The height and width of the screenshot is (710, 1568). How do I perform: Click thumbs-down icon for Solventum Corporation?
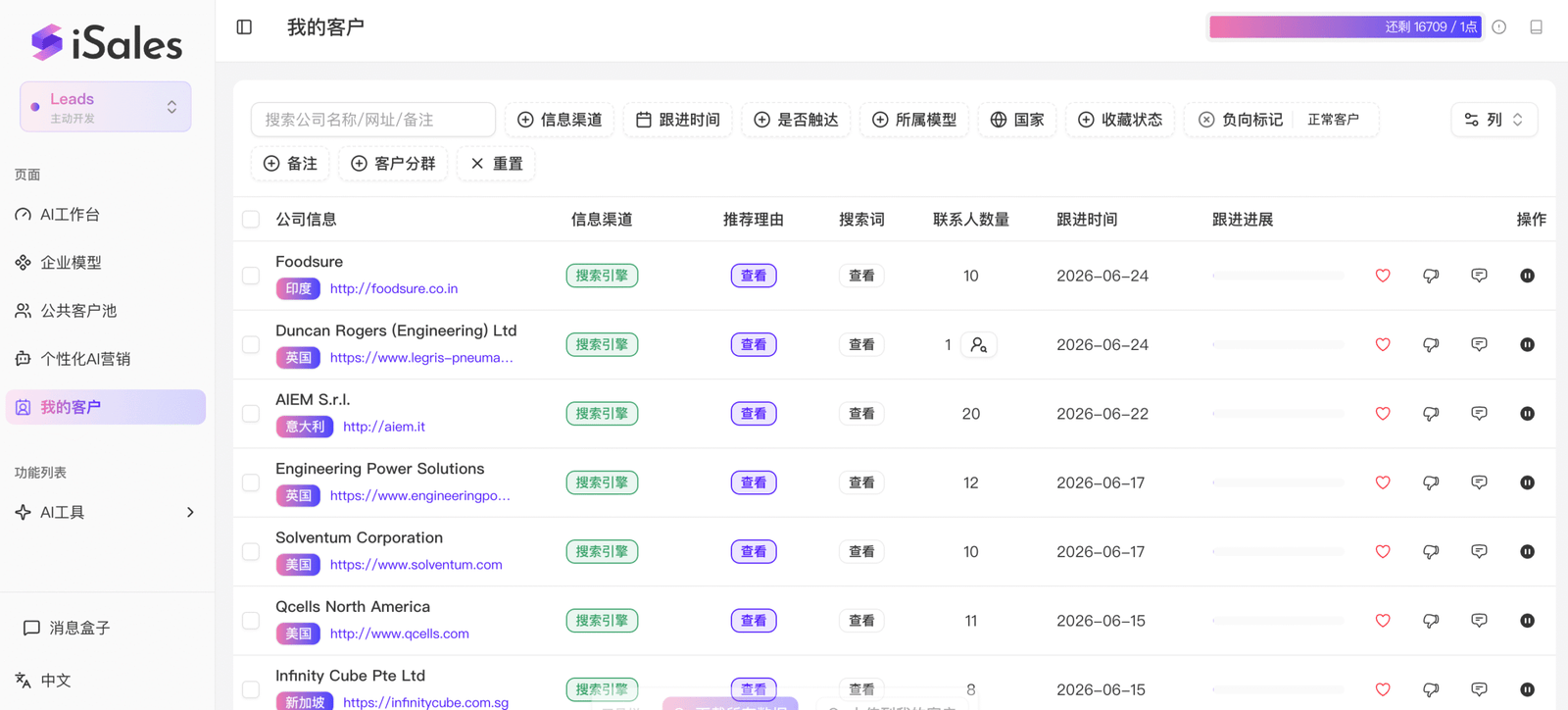(x=1431, y=551)
